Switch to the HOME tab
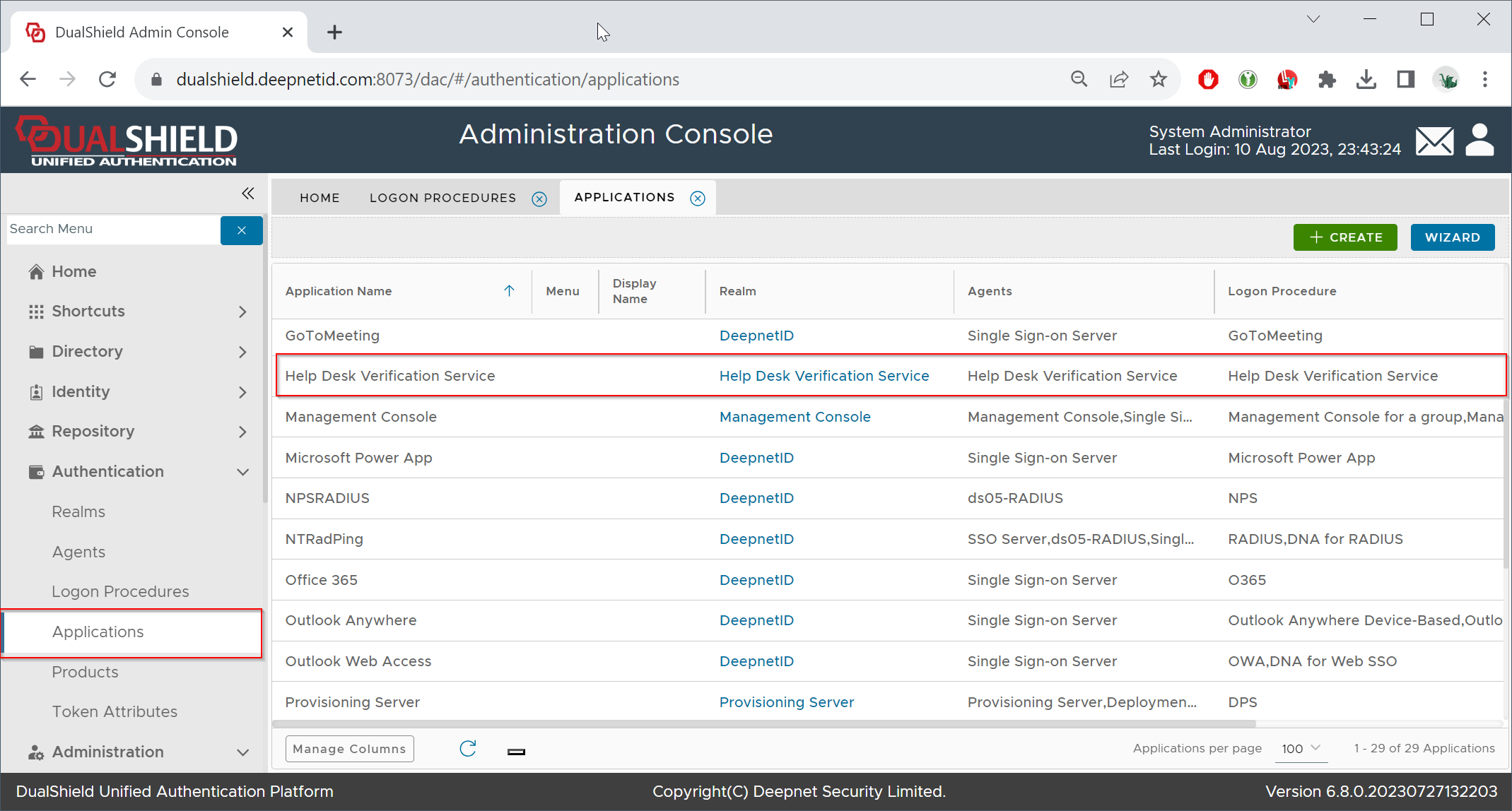The image size is (1512, 811). (x=320, y=198)
